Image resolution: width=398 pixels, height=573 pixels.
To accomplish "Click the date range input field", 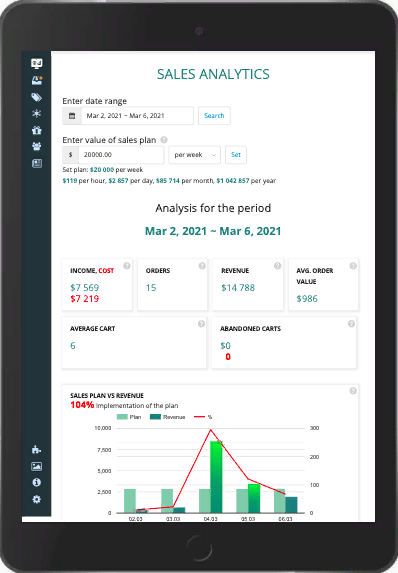I will pos(137,116).
